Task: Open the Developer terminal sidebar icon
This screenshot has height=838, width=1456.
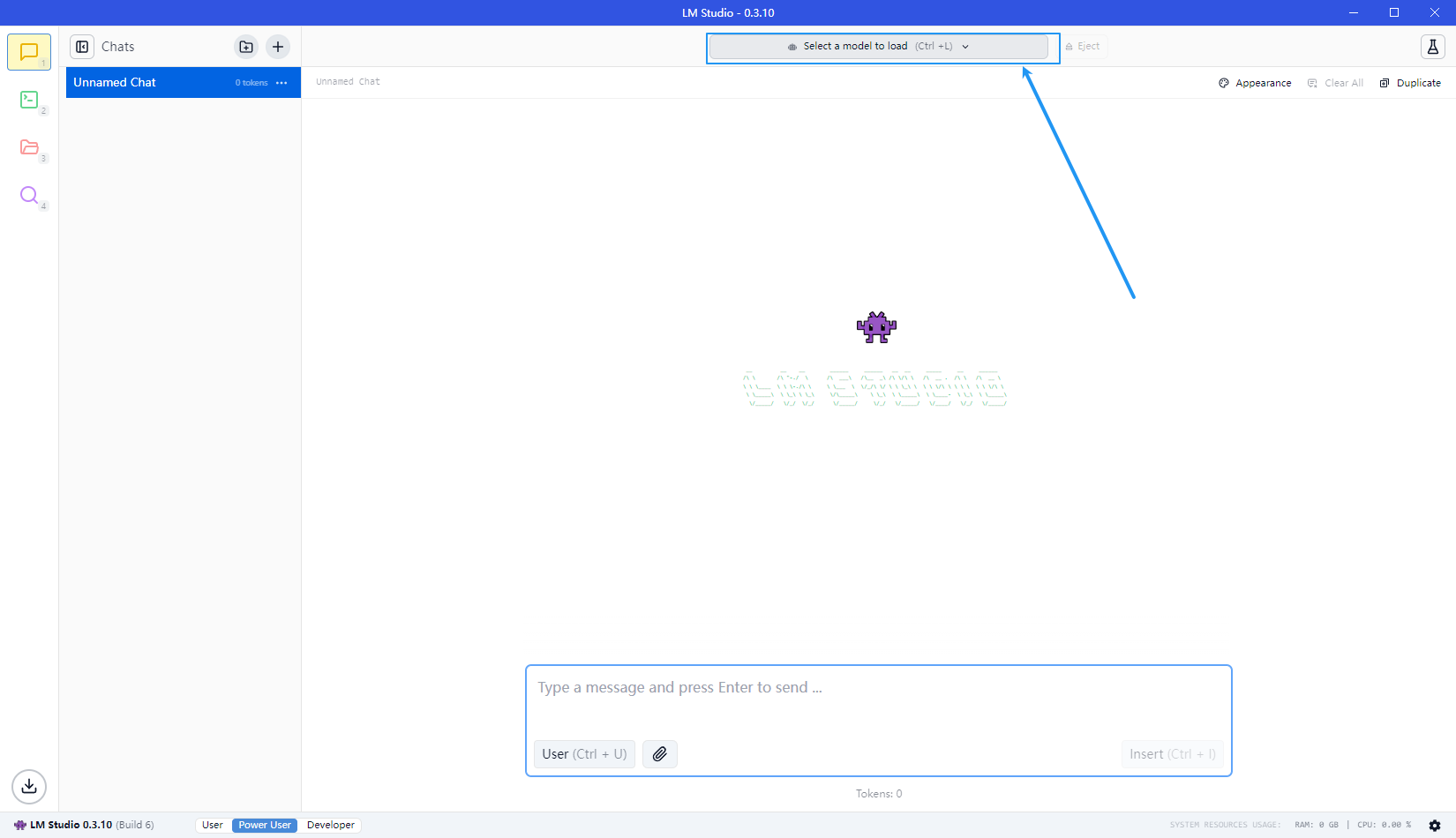Action: click(29, 100)
